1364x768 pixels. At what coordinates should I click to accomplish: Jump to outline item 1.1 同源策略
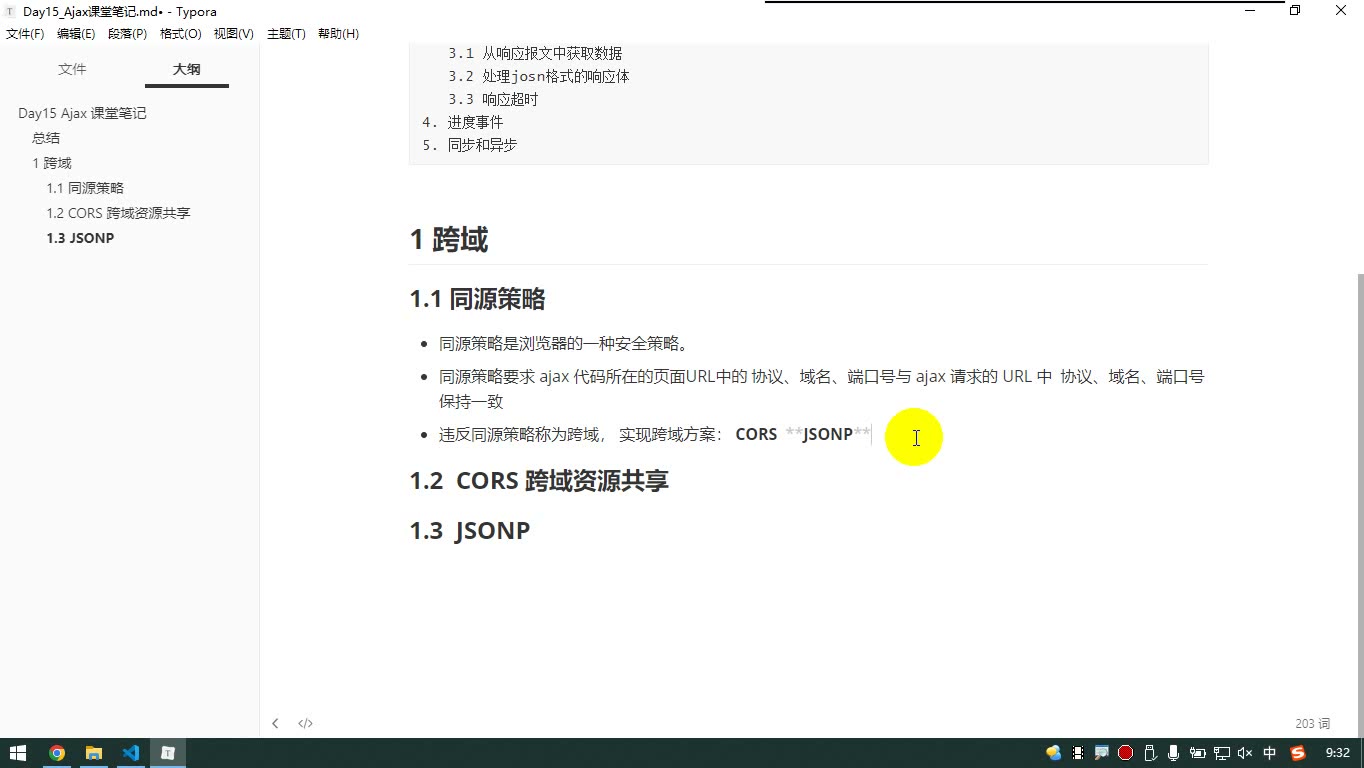coord(85,188)
